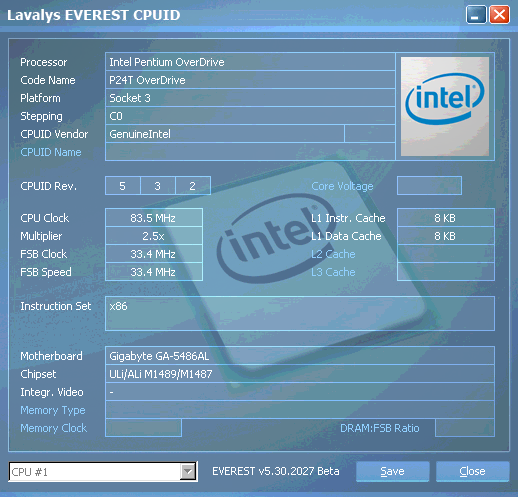Click the Code Name P24T OverDrive field
This screenshot has width=518, height=497.
250,80
